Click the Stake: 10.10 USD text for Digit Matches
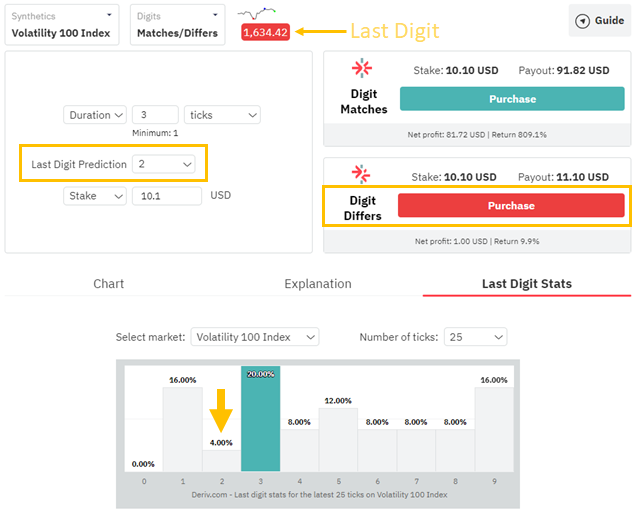The image size is (634, 513). point(456,71)
